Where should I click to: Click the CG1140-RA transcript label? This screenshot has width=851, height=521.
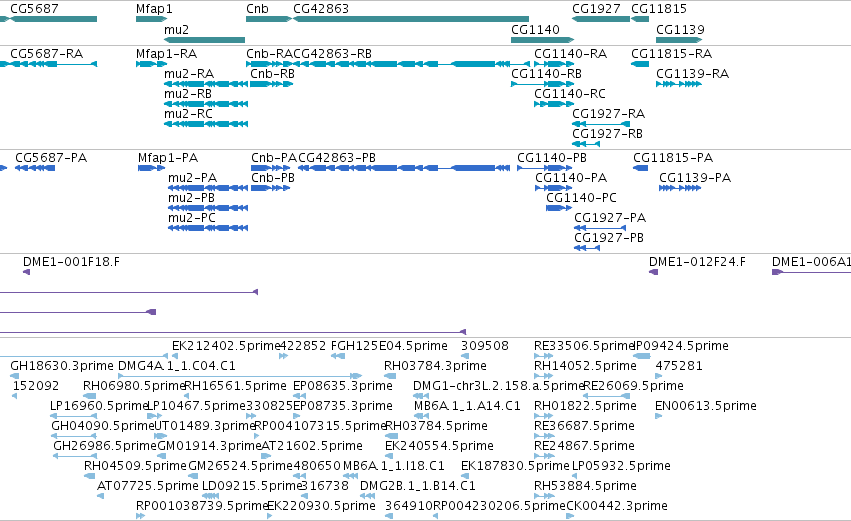point(571,54)
